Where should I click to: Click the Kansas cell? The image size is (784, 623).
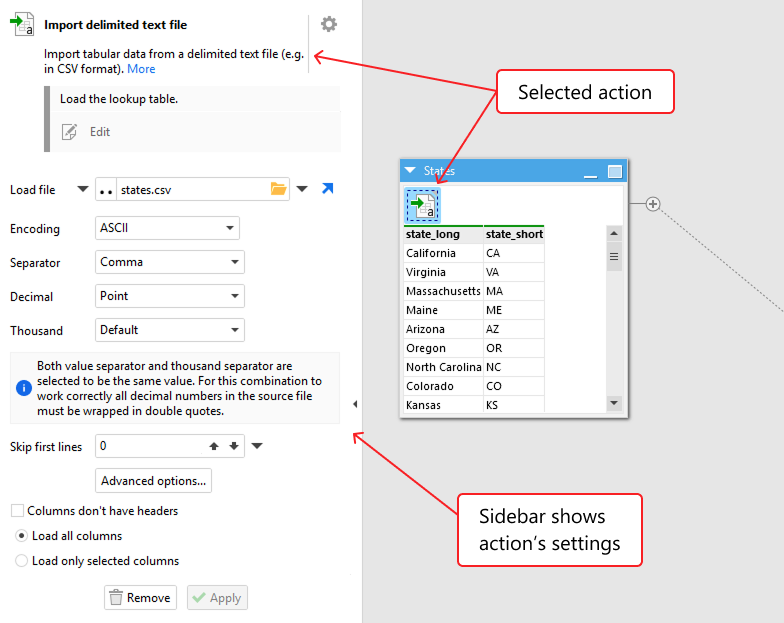coord(444,404)
